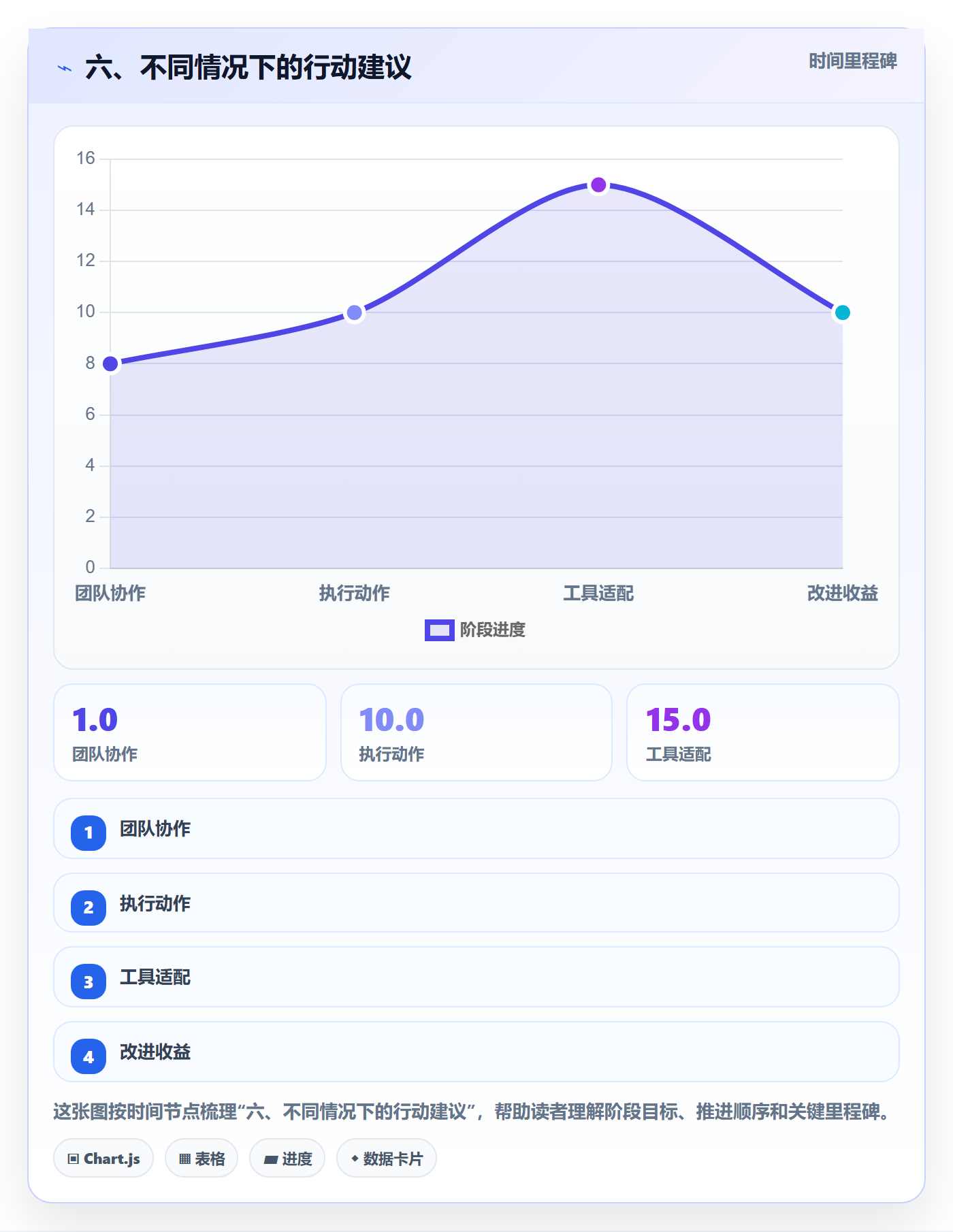The height and width of the screenshot is (1232, 953).
Task: Click the y-axis value 0
Action: (90, 567)
